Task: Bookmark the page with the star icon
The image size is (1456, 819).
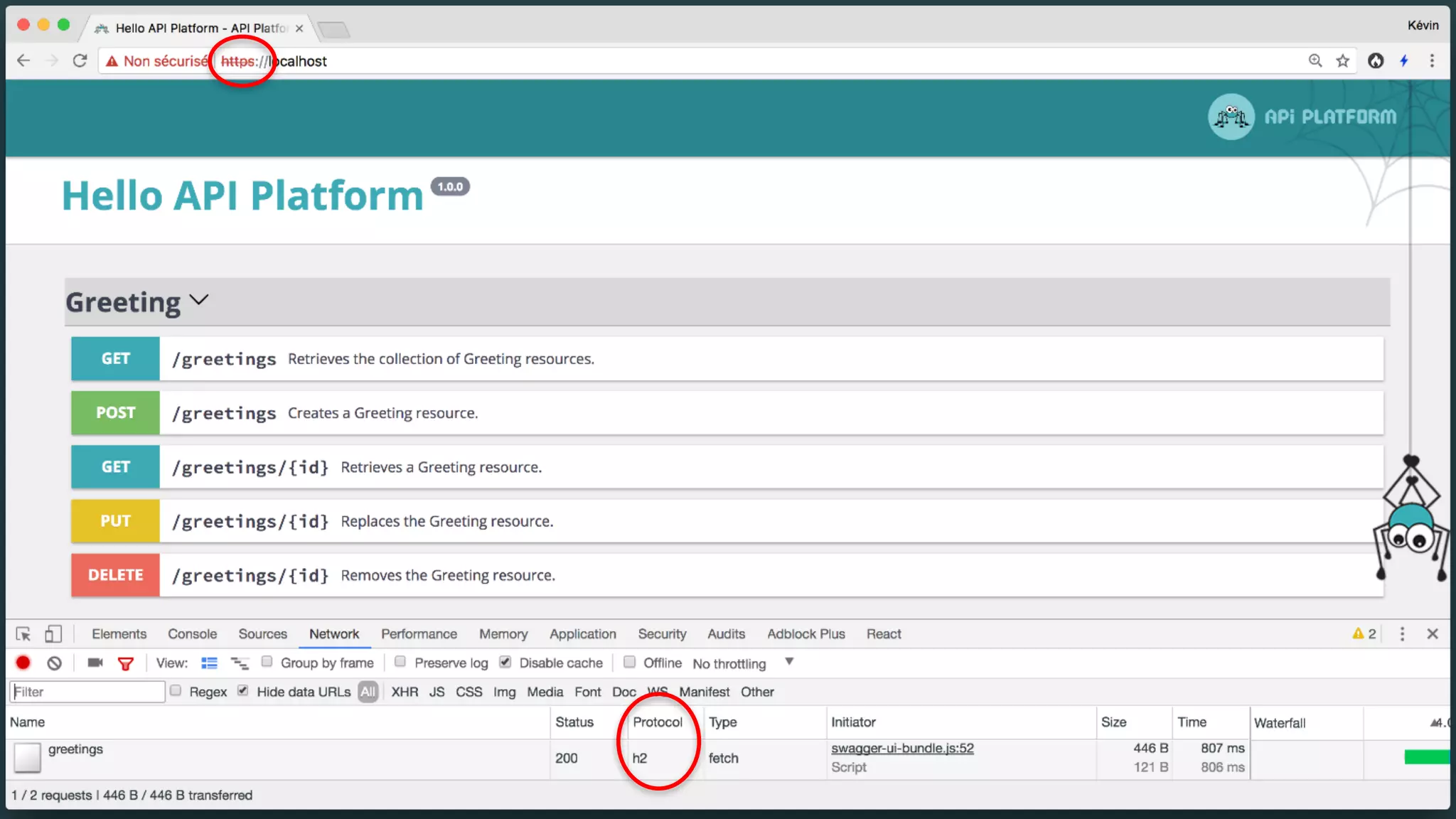Action: tap(1342, 61)
